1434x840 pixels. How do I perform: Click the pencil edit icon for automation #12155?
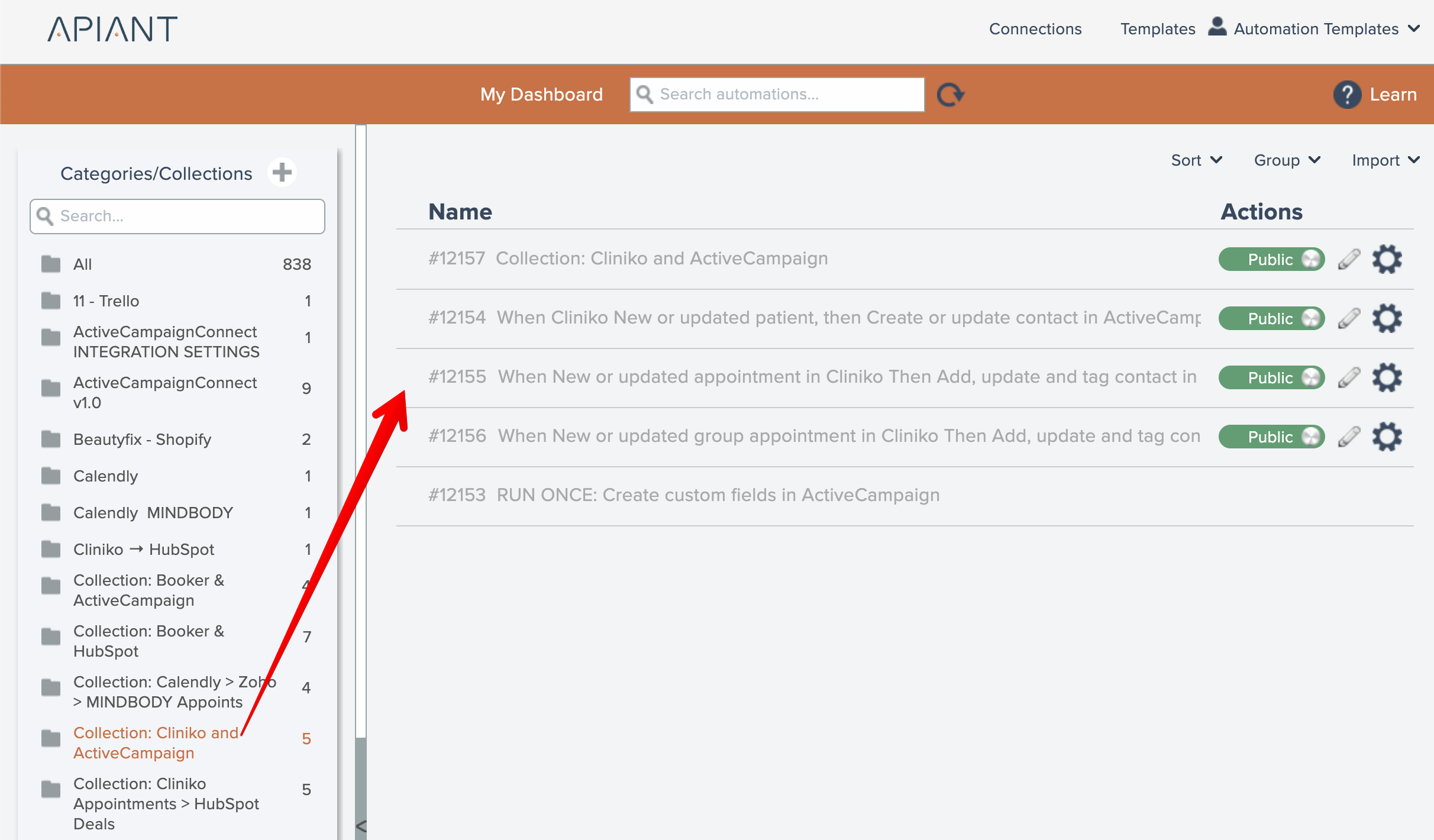pyautogui.click(x=1349, y=377)
